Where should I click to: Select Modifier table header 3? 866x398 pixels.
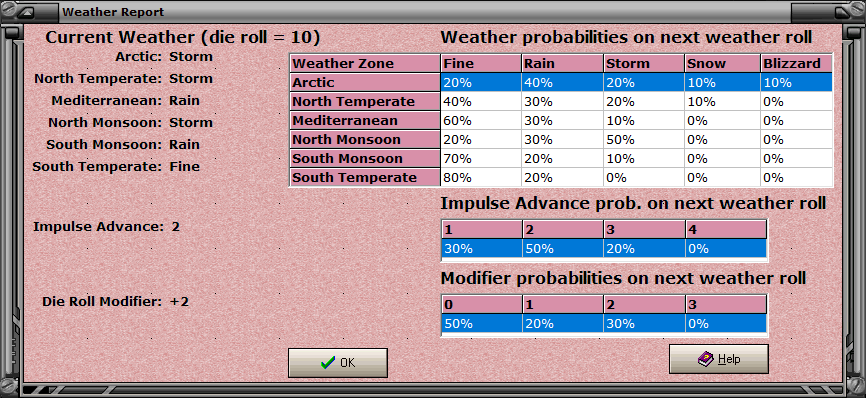[x=726, y=305]
